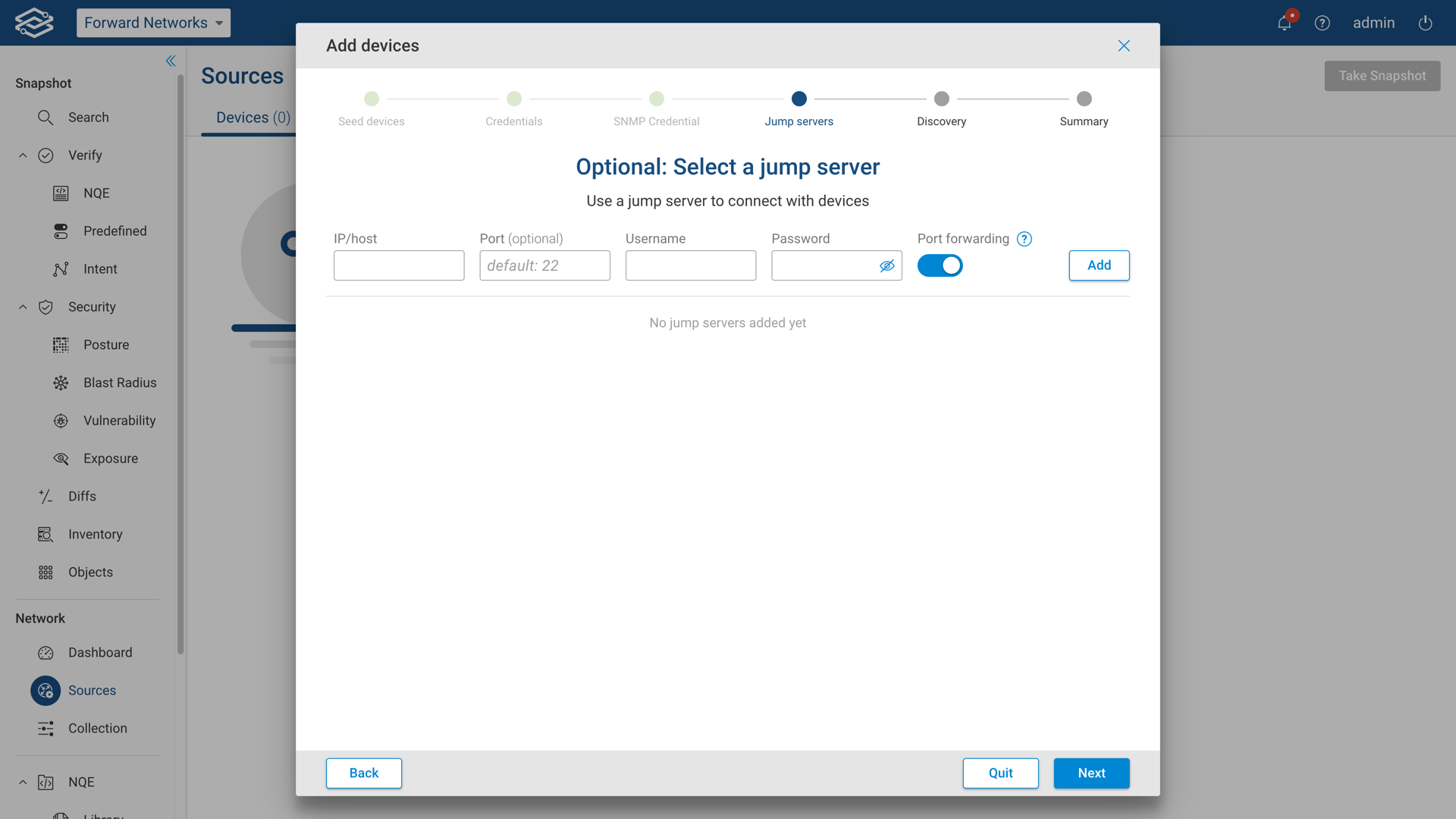Click inside the IP/host field
The height and width of the screenshot is (819, 1456).
click(398, 265)
